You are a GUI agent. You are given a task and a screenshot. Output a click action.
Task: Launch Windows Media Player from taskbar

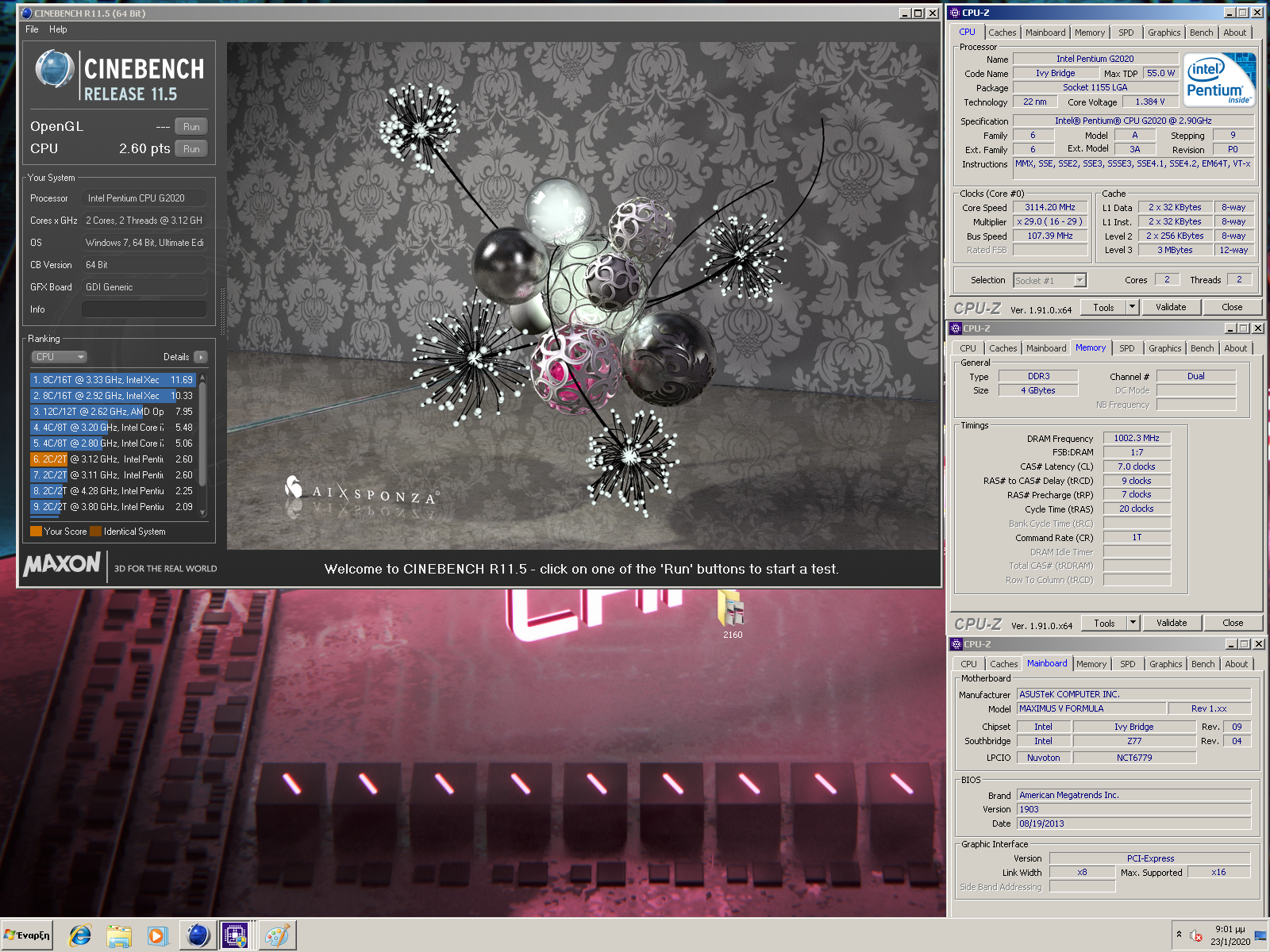157,936
